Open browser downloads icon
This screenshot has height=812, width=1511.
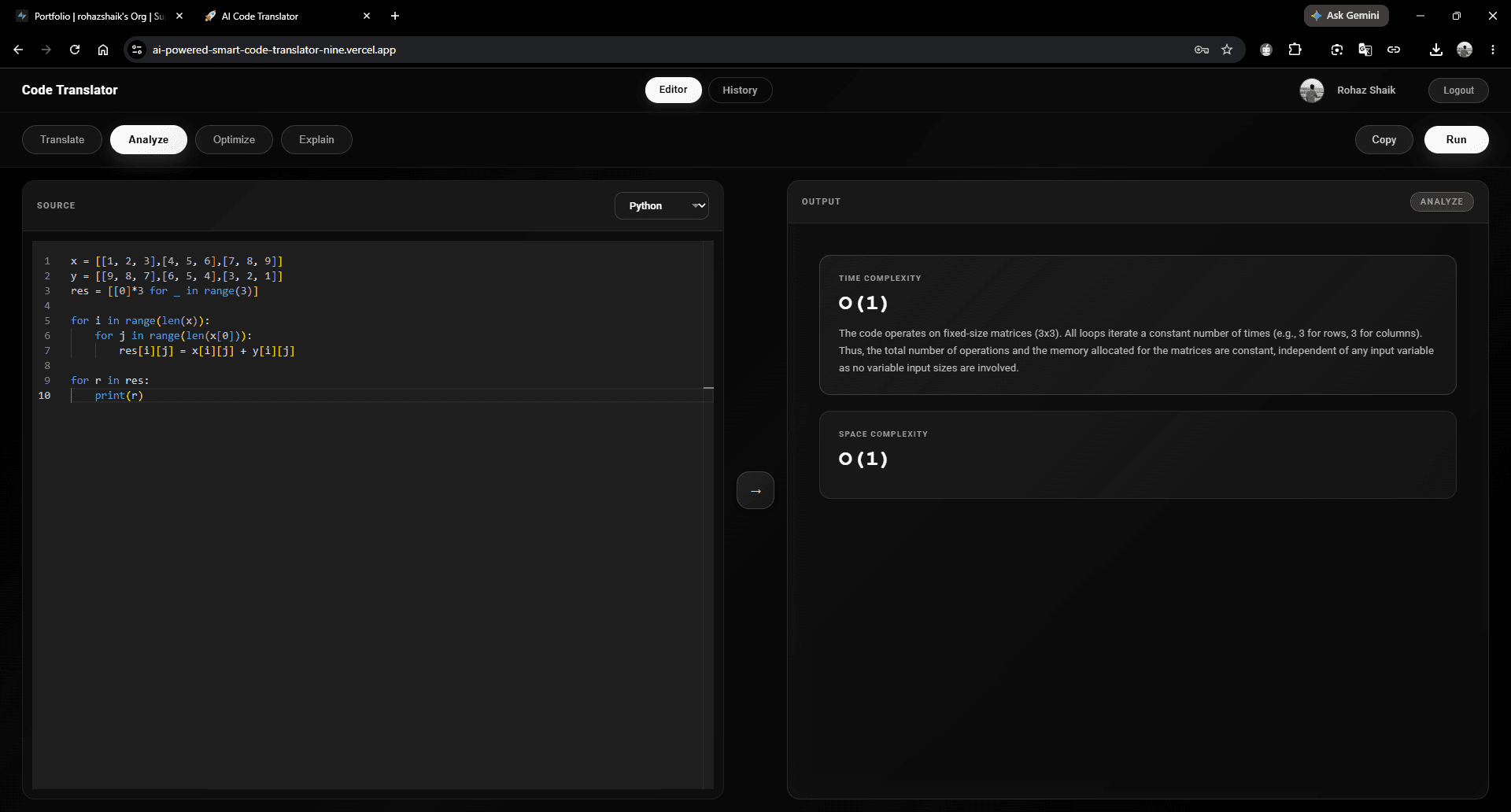pos(1436,50)
